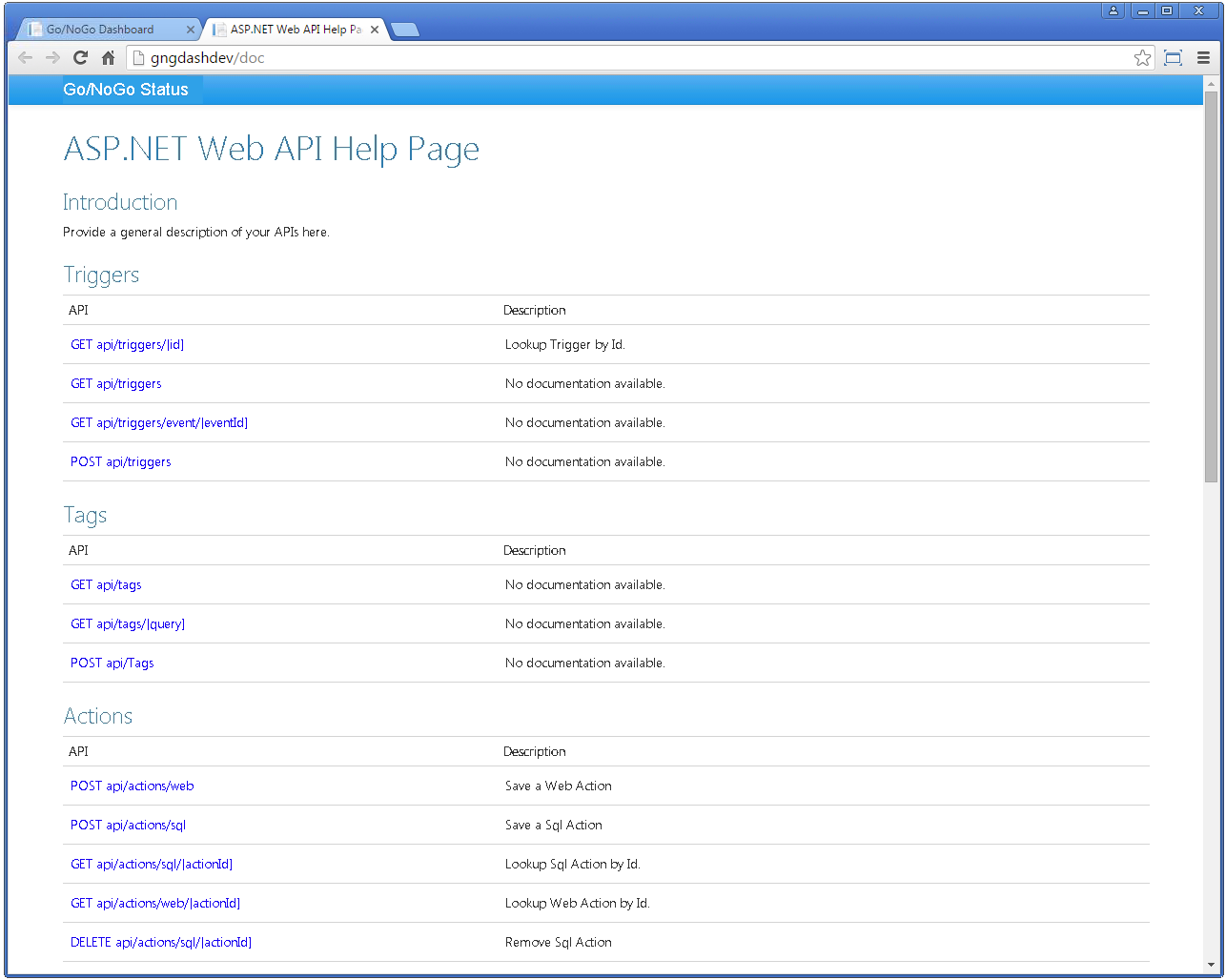Open the Go/NoGo Status header link
1226x980 pixels.
pos(126,90)
